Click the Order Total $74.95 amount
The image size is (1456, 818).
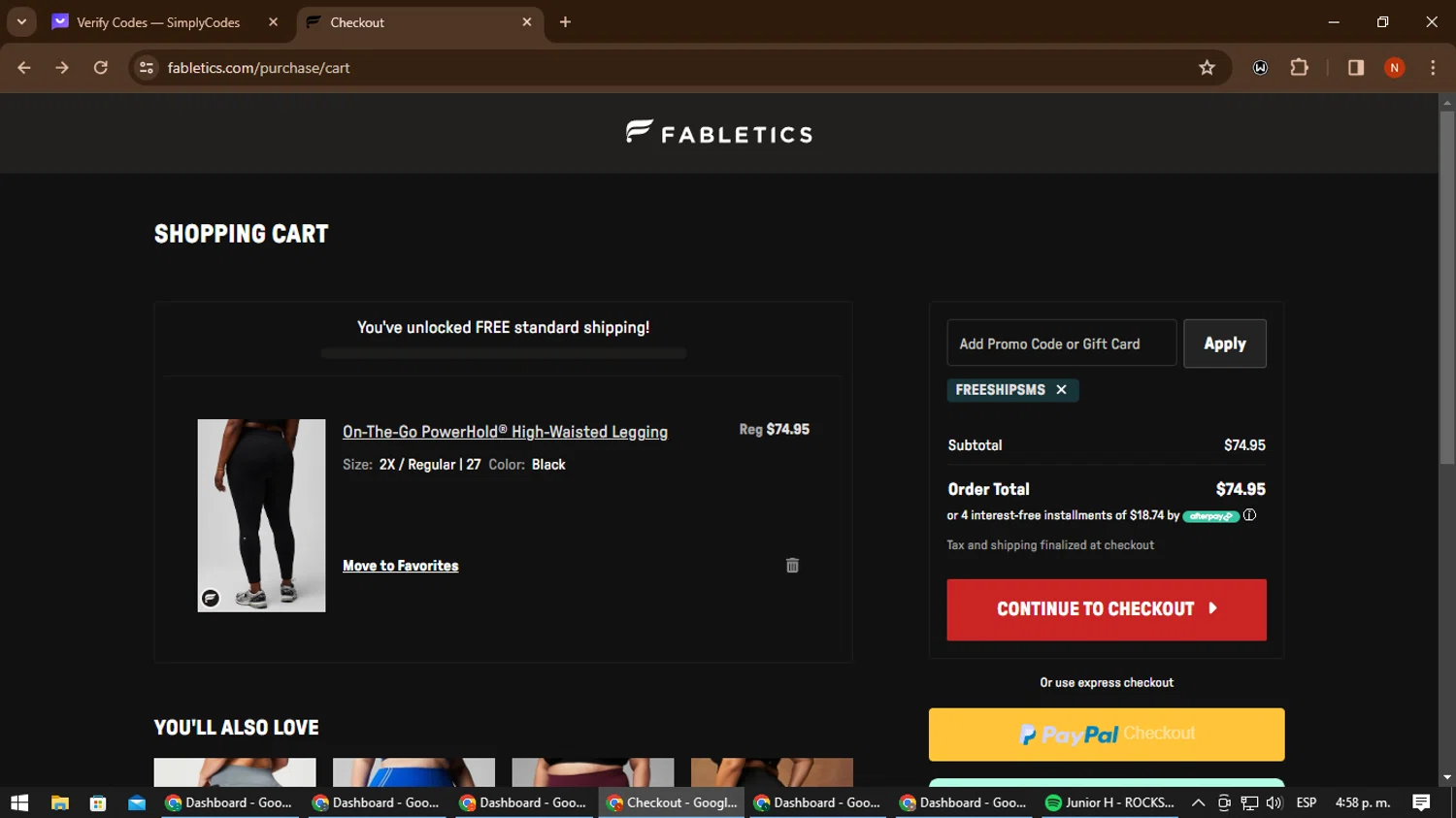(1241, 489)
